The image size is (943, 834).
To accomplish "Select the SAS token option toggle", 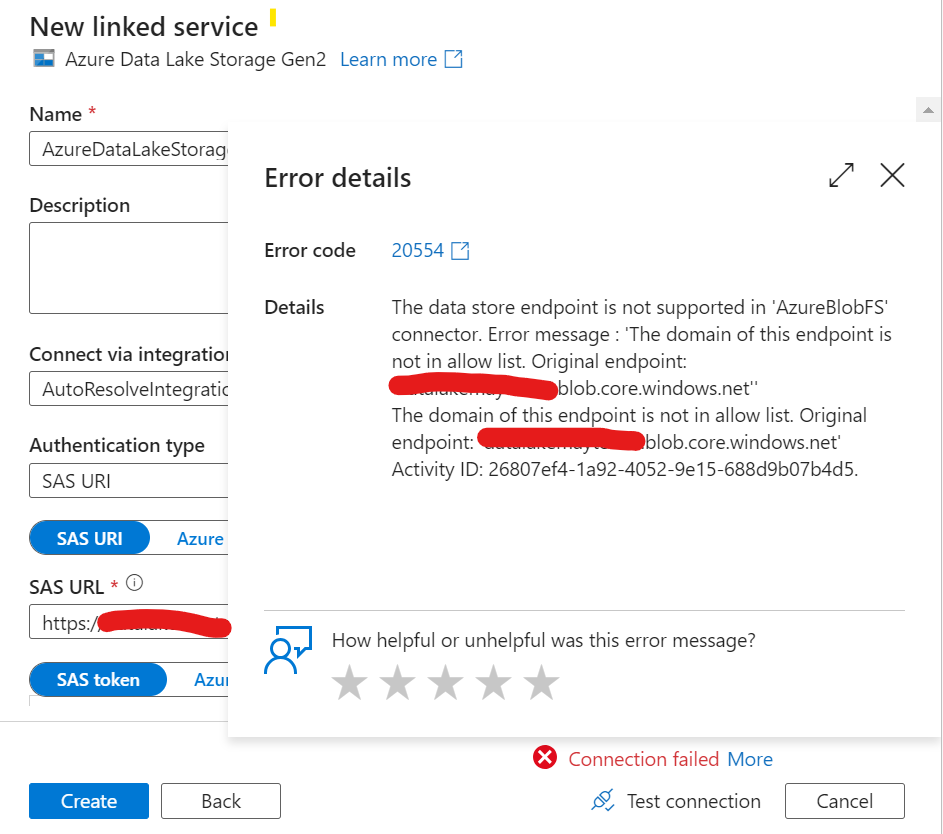I will coord(97,679).
